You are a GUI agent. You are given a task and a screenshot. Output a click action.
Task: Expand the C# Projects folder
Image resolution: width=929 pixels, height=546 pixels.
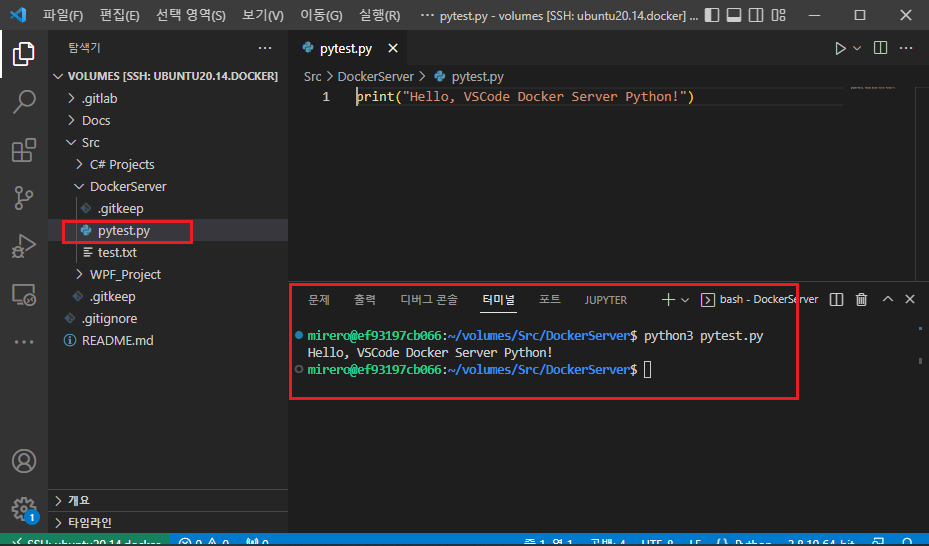pyautogui.click(x=168, y=164)
